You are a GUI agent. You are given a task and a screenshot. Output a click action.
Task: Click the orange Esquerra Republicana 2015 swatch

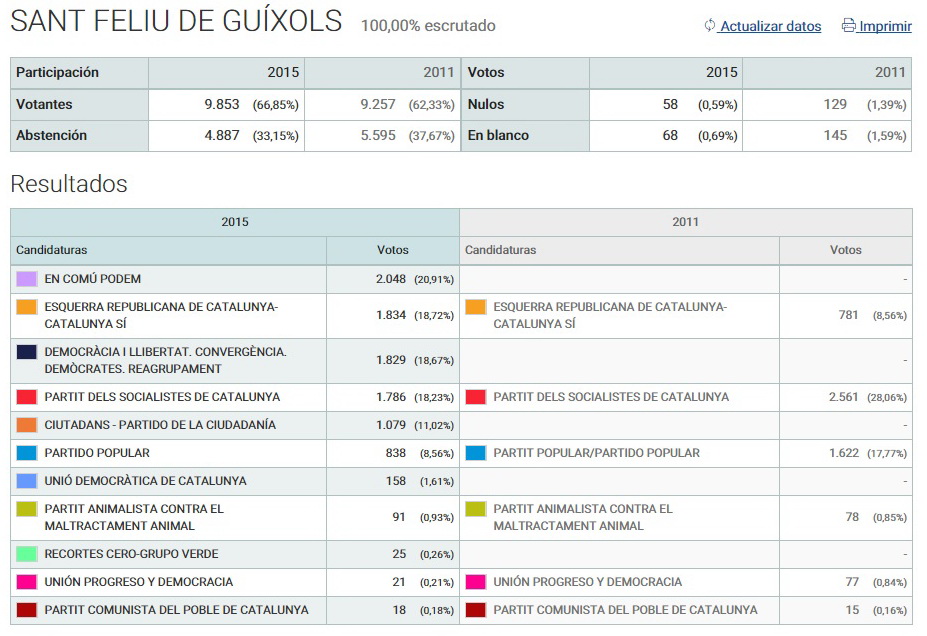(x=27, y=308)
